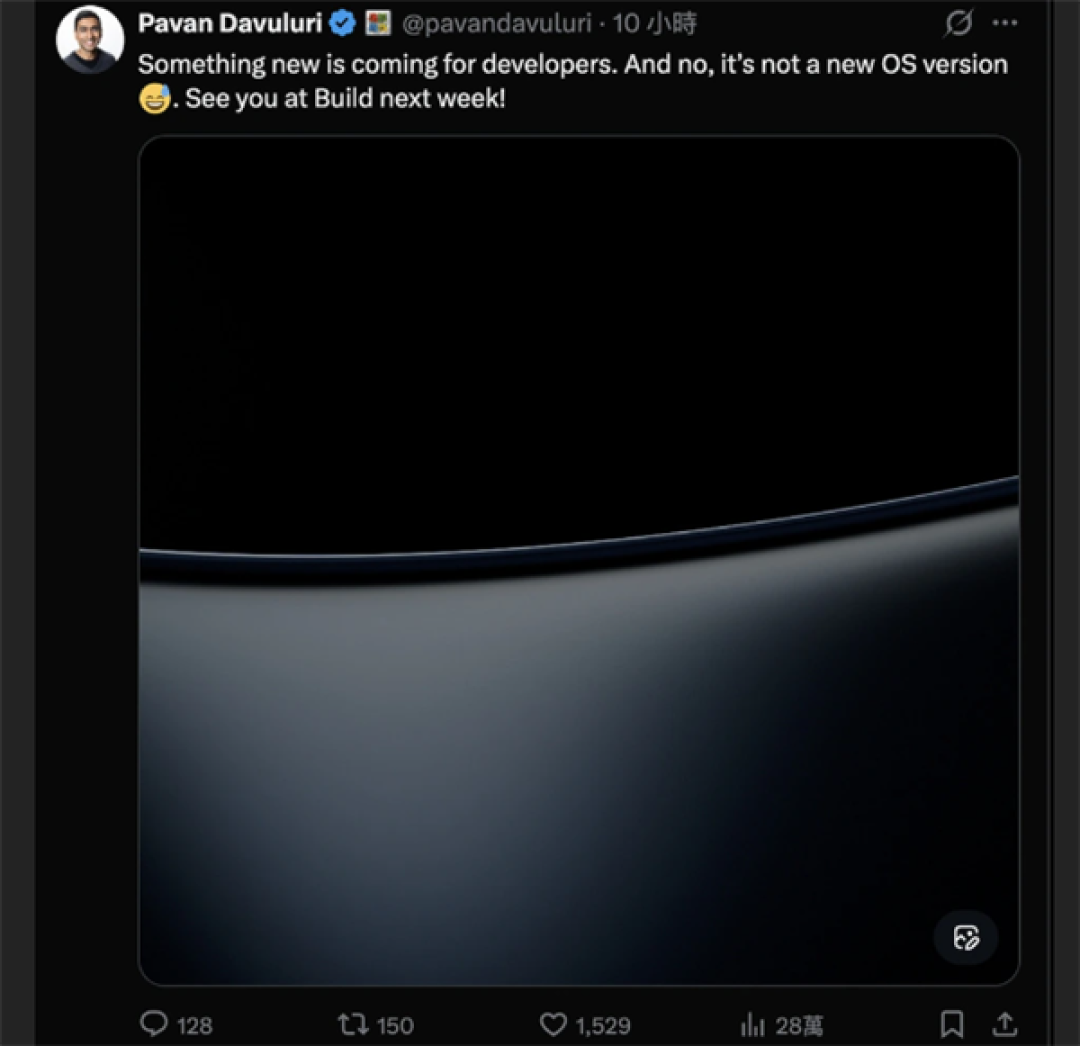
Task: Toggle the bookmark icon for this post
Action: click(952, 1024)
